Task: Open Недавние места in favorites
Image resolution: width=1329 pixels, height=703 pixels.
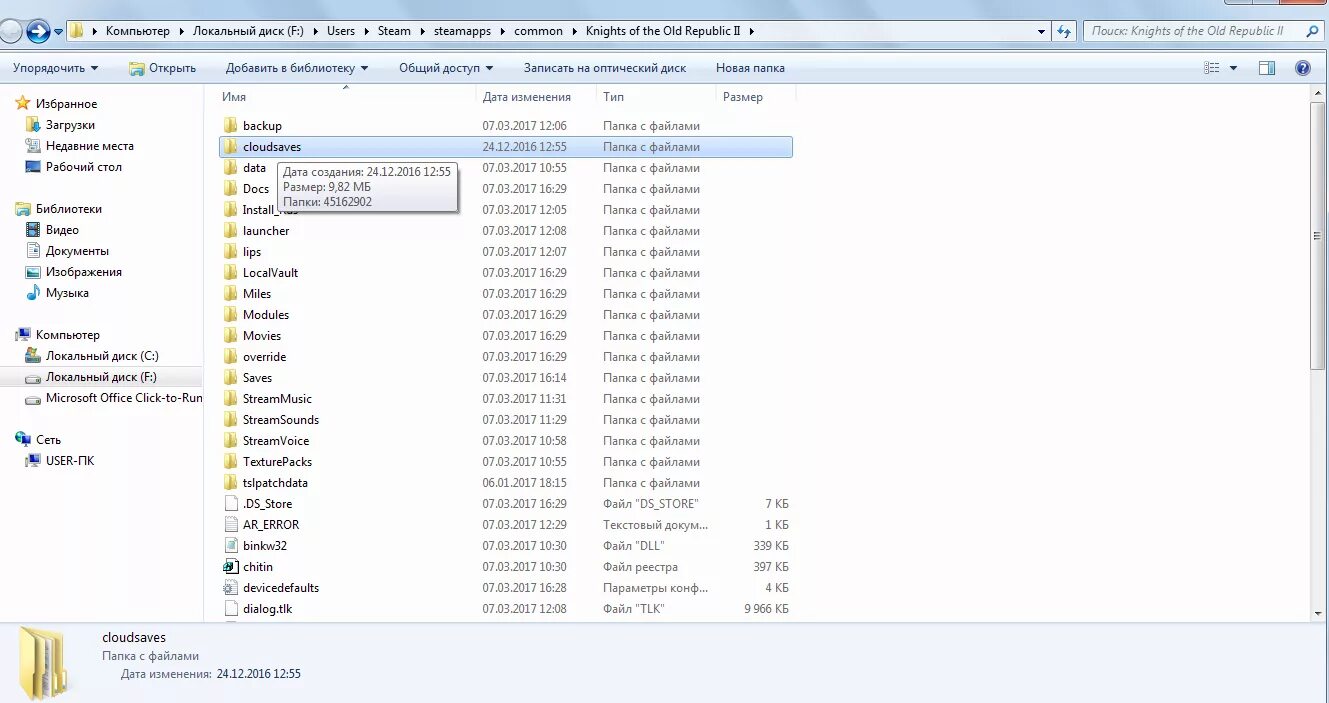Action: coord(89,146)
